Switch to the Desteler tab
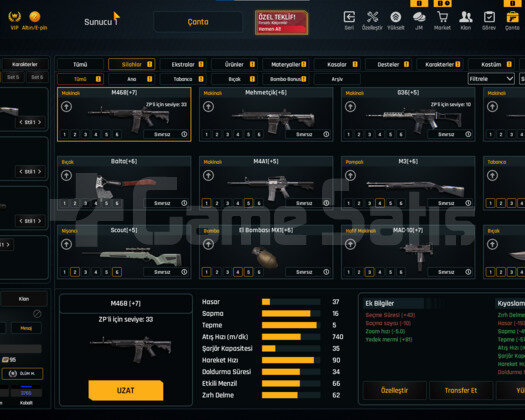The height and width of the screenshot is (420, 525). click(388, 64)
